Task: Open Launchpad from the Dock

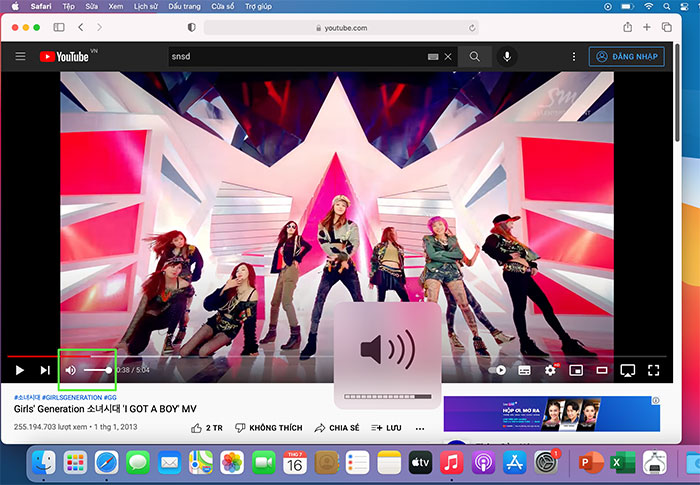Action: (75, 462)
